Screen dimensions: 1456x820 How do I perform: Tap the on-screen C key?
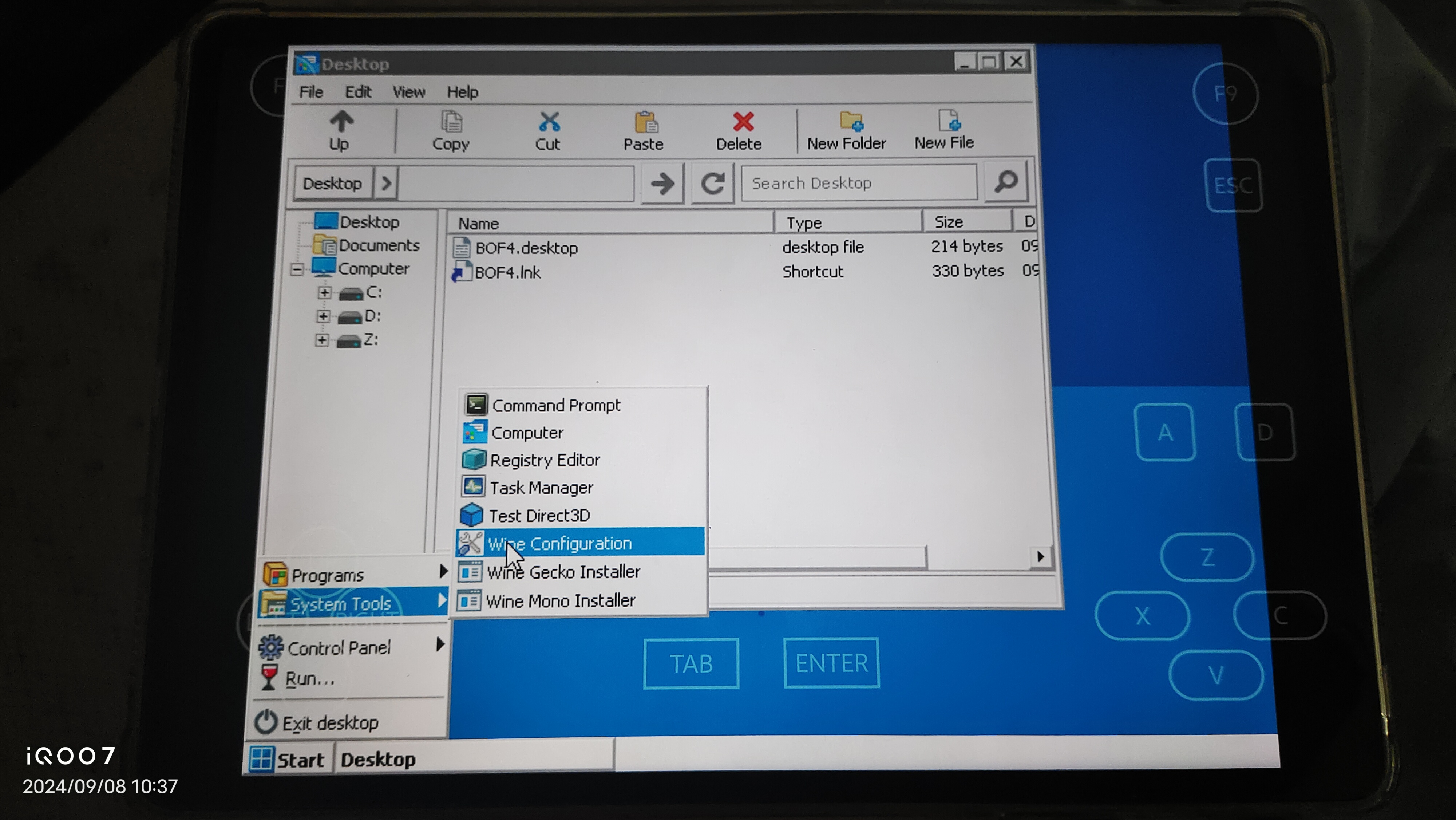tap(1280, 615)
